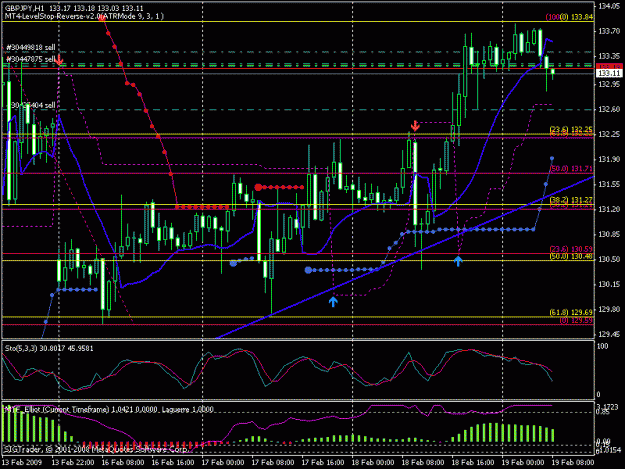This screenshot has width=625, height=469.
Task: Click the (50.0) 130.48 Fibonacci level label
Action: (x=571, y=256)
